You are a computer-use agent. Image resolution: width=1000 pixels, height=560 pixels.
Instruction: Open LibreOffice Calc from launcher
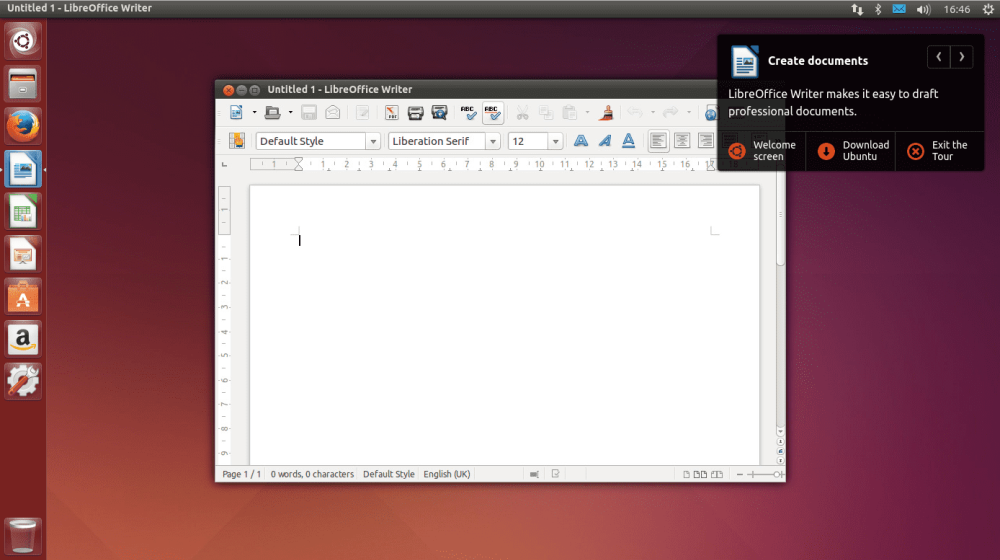[x=23, y=212]
